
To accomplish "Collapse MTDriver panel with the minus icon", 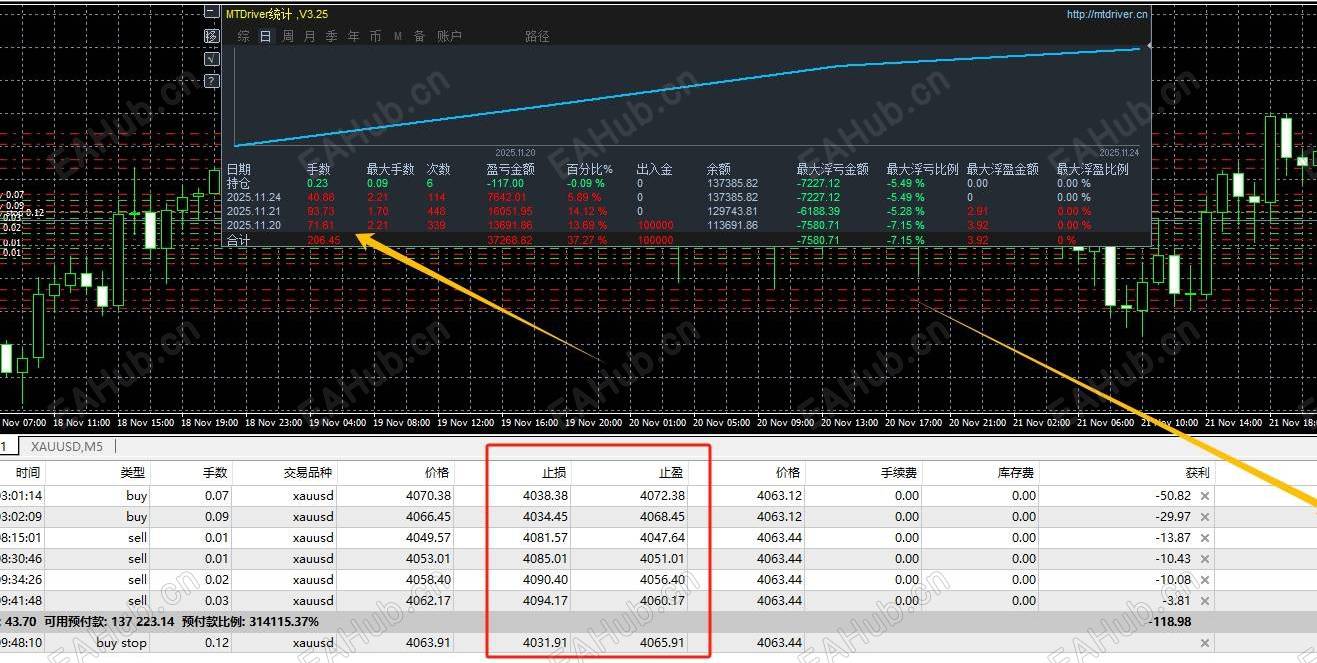I will tap(211, 14).
